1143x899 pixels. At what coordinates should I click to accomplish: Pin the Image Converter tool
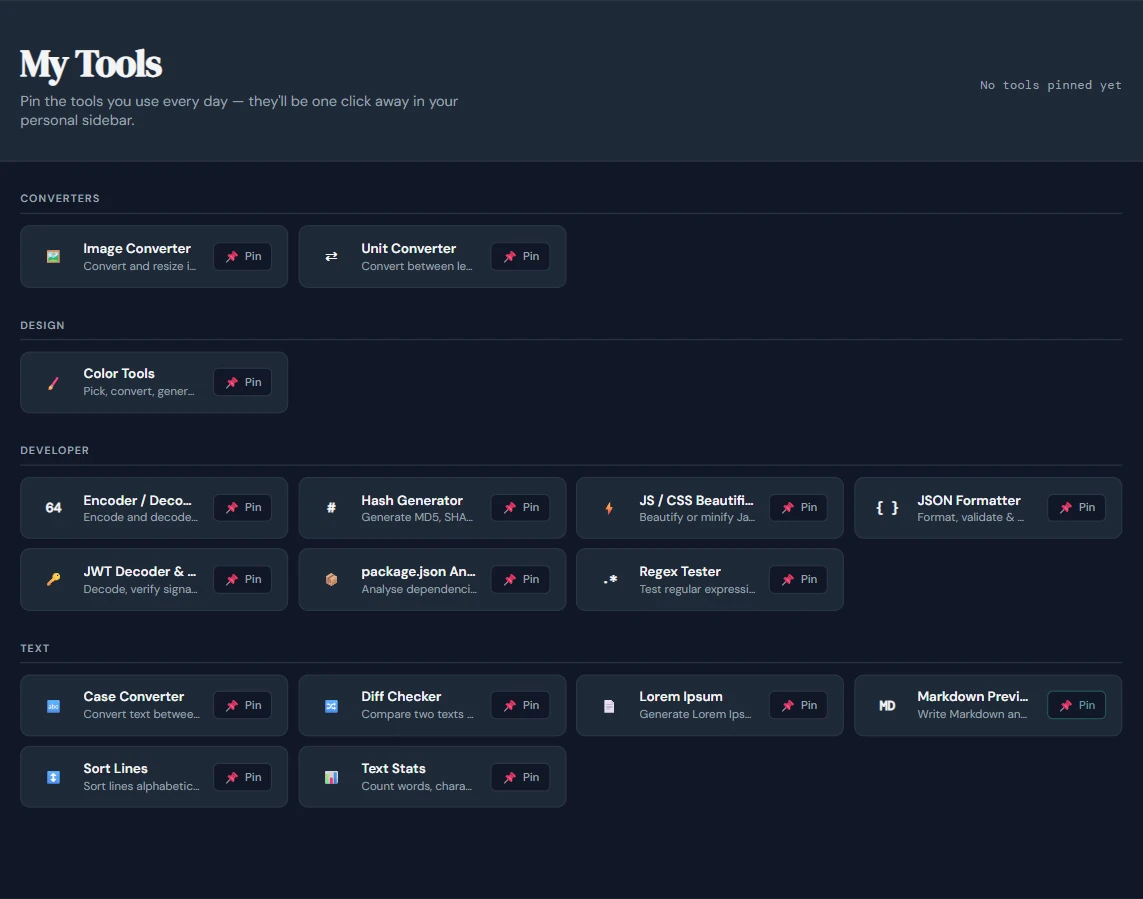242,256
